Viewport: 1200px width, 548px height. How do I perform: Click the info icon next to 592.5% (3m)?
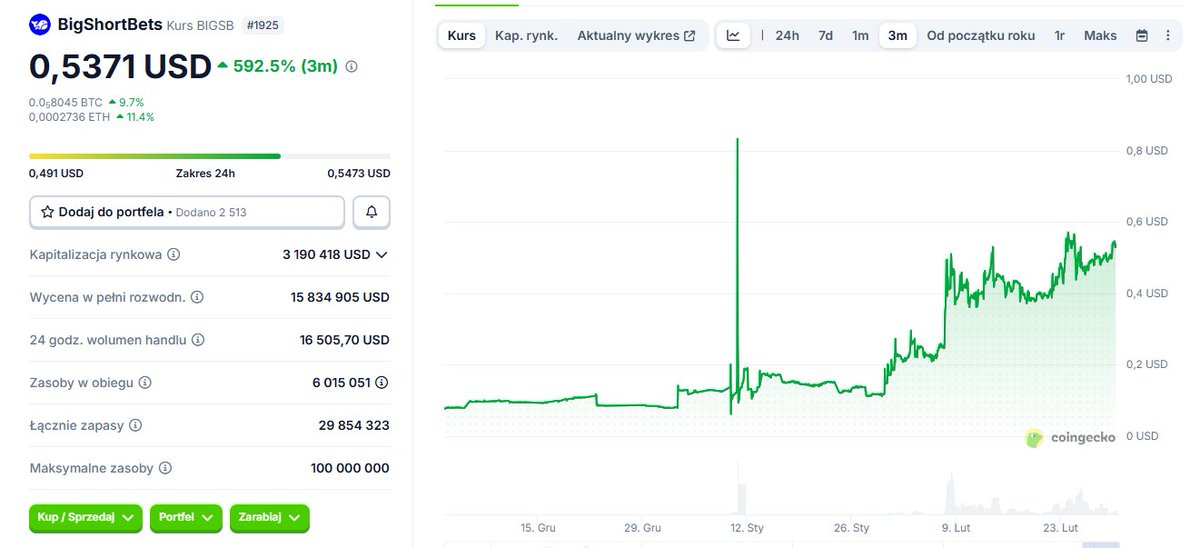tap(351, 67)
